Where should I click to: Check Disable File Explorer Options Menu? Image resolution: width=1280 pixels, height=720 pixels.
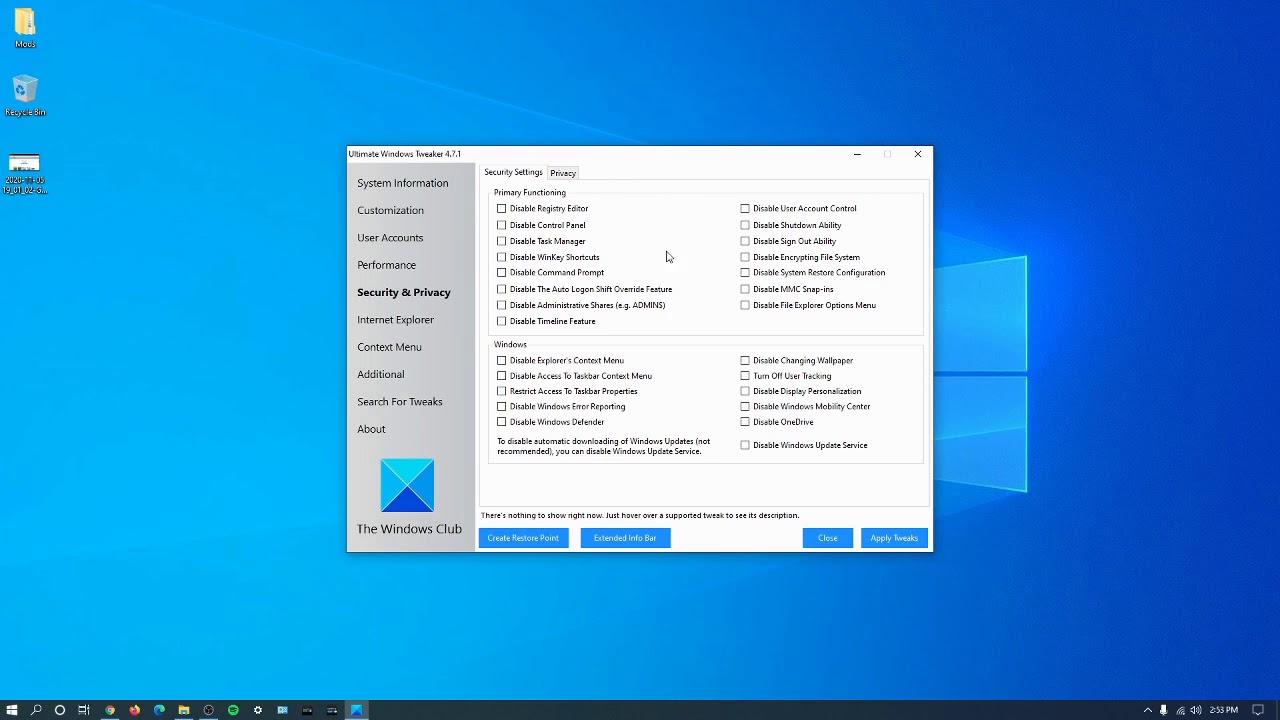click(745, 305)
